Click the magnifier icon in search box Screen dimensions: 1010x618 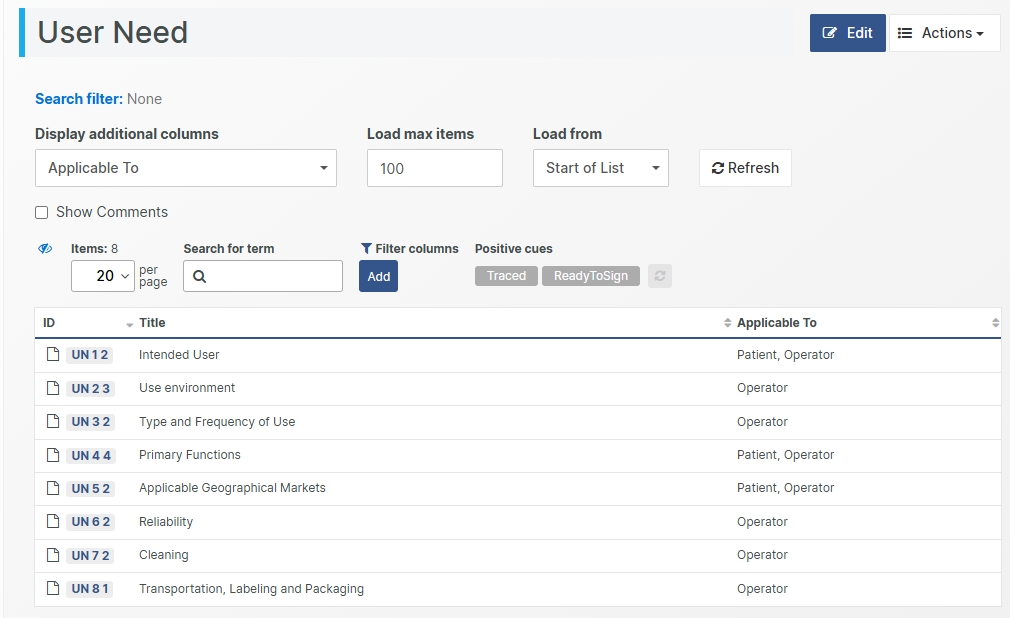(199, 277)
